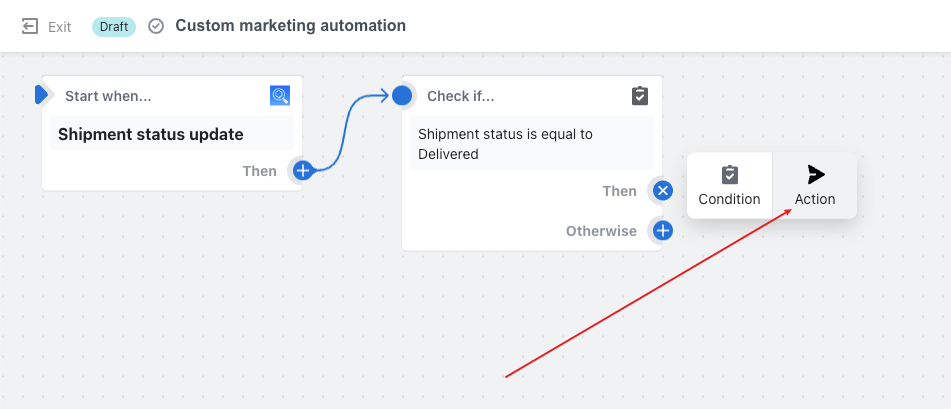This screenshot has height=409, width=951.
Task: Click the clipboard check icon on Check if
Action: point(640,95)
